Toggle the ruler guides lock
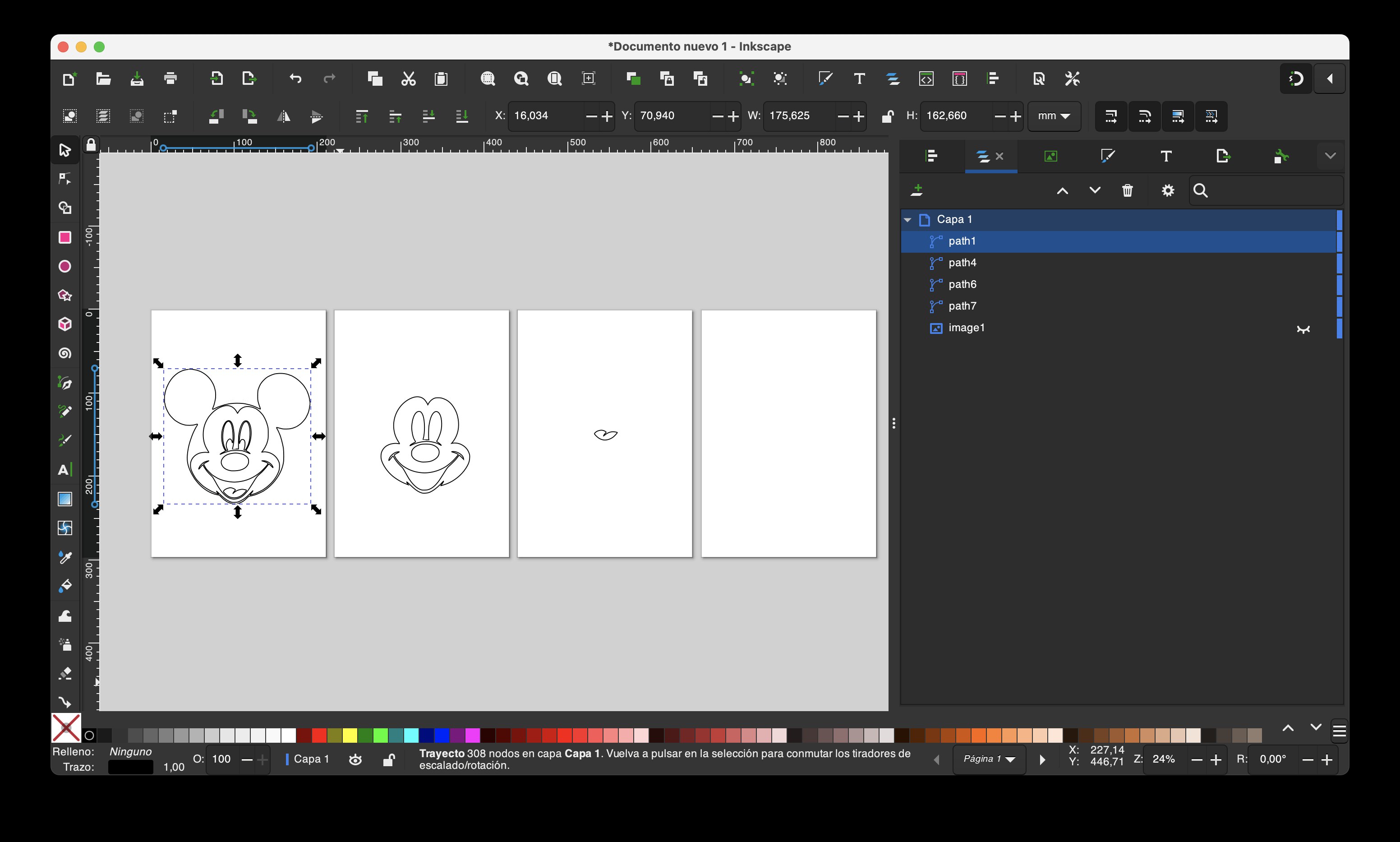 click(91, 145)
